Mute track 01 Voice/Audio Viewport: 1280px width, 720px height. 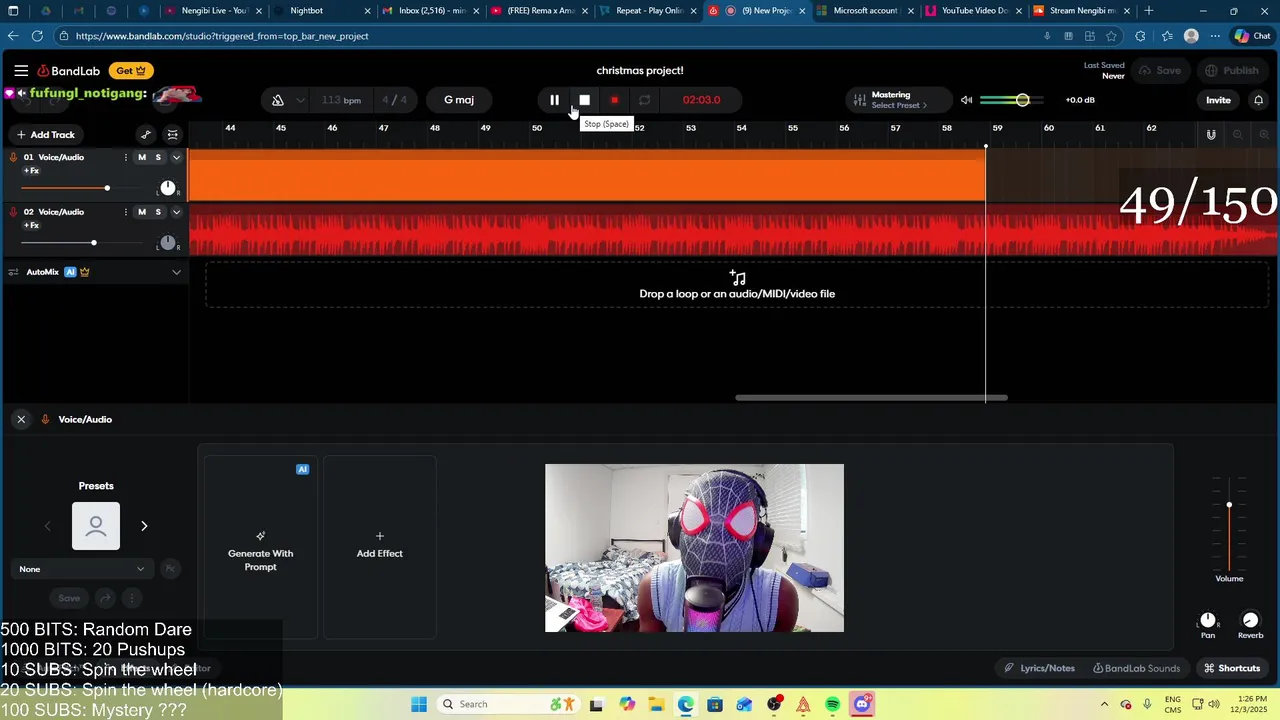tap(142, 157)
